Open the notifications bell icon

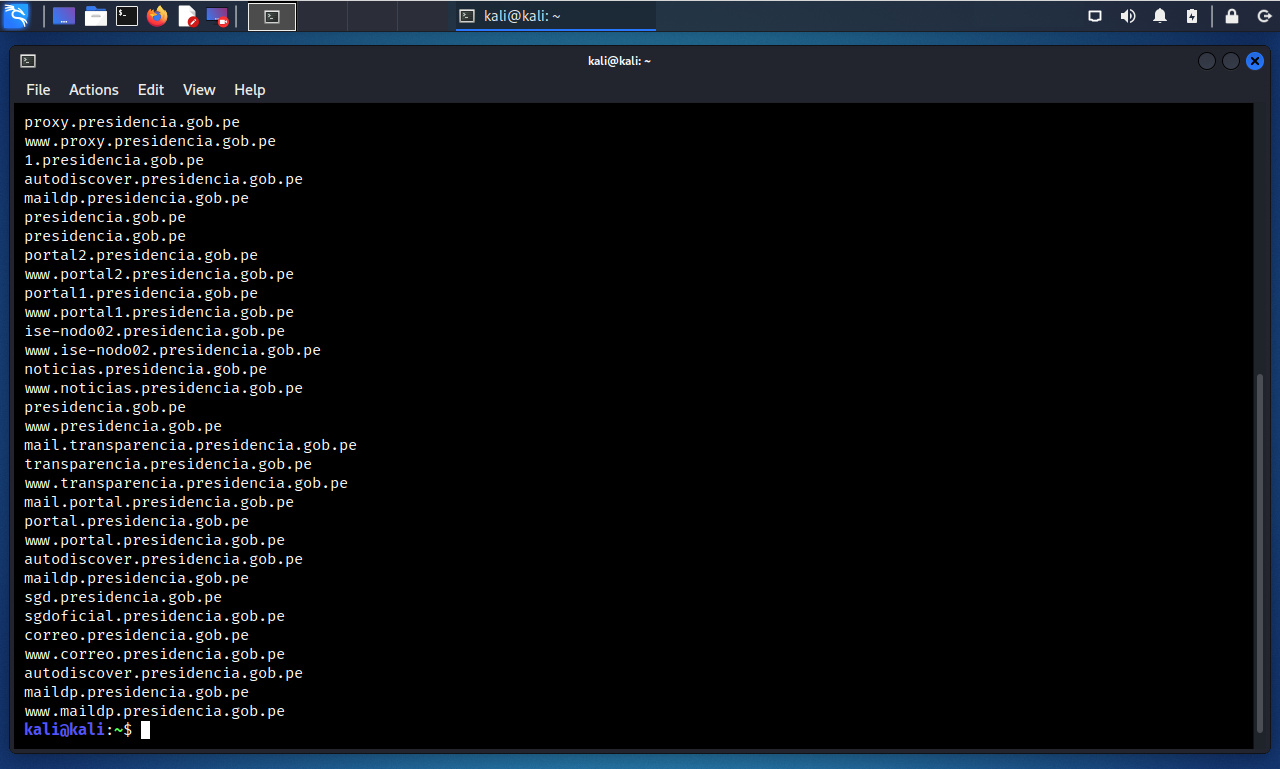coord(1160,16)
